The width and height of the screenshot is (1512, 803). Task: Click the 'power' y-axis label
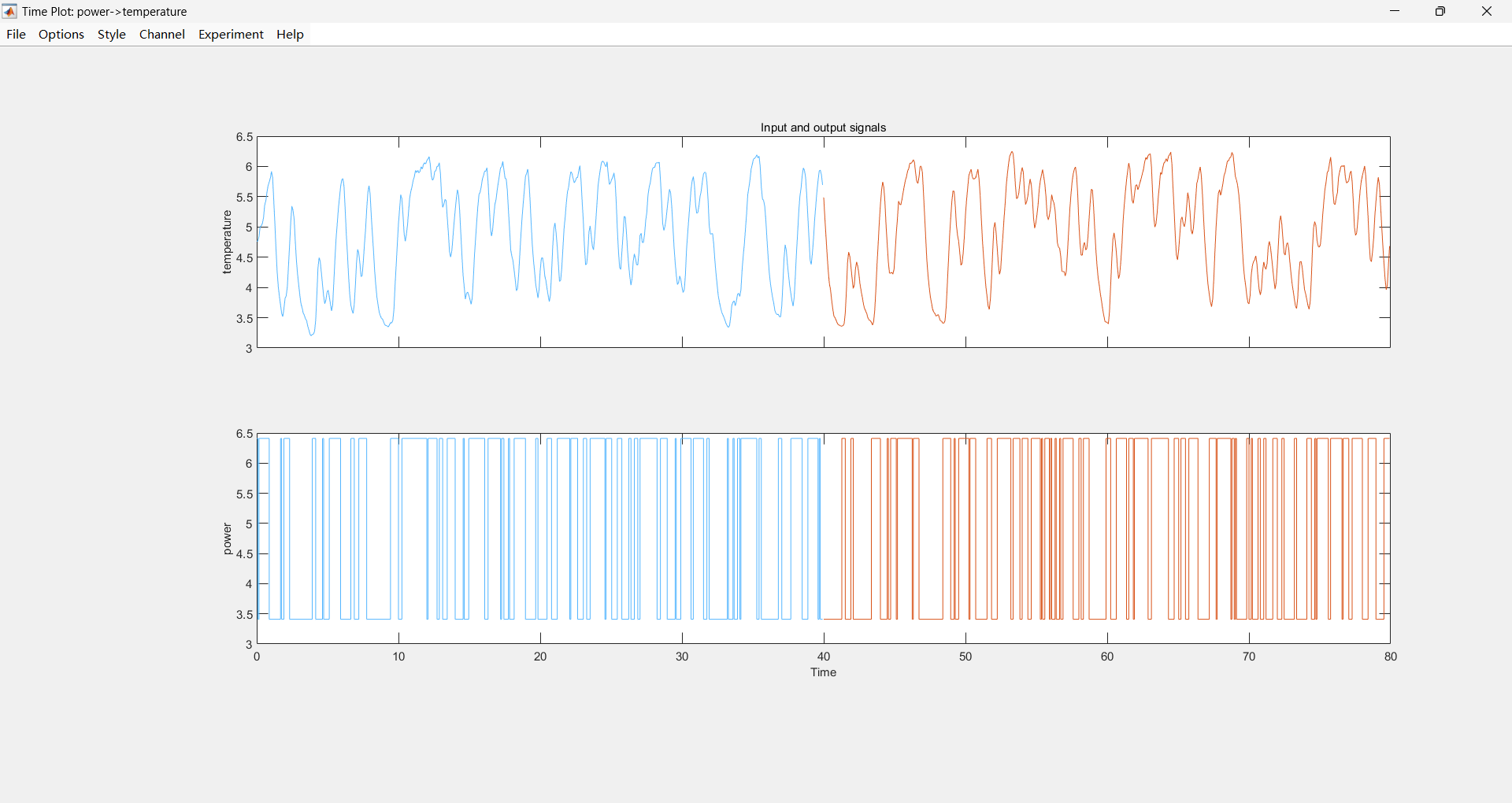(227, 539)
